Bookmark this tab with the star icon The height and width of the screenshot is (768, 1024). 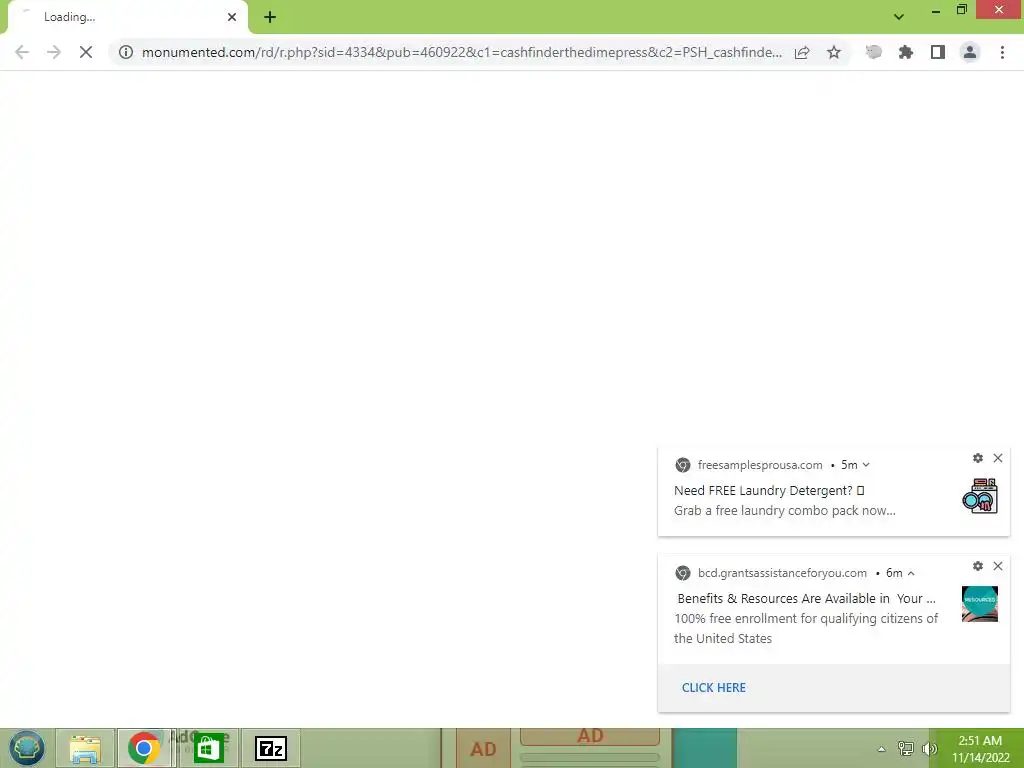pos(834,52)
